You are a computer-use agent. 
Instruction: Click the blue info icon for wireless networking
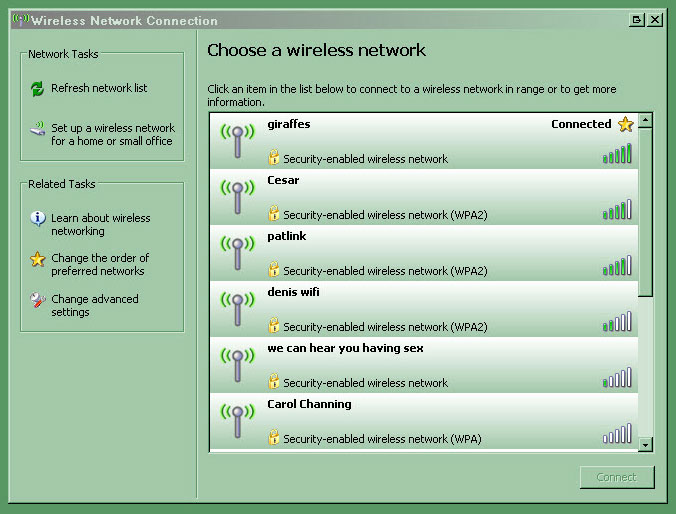tap(38, 219)
